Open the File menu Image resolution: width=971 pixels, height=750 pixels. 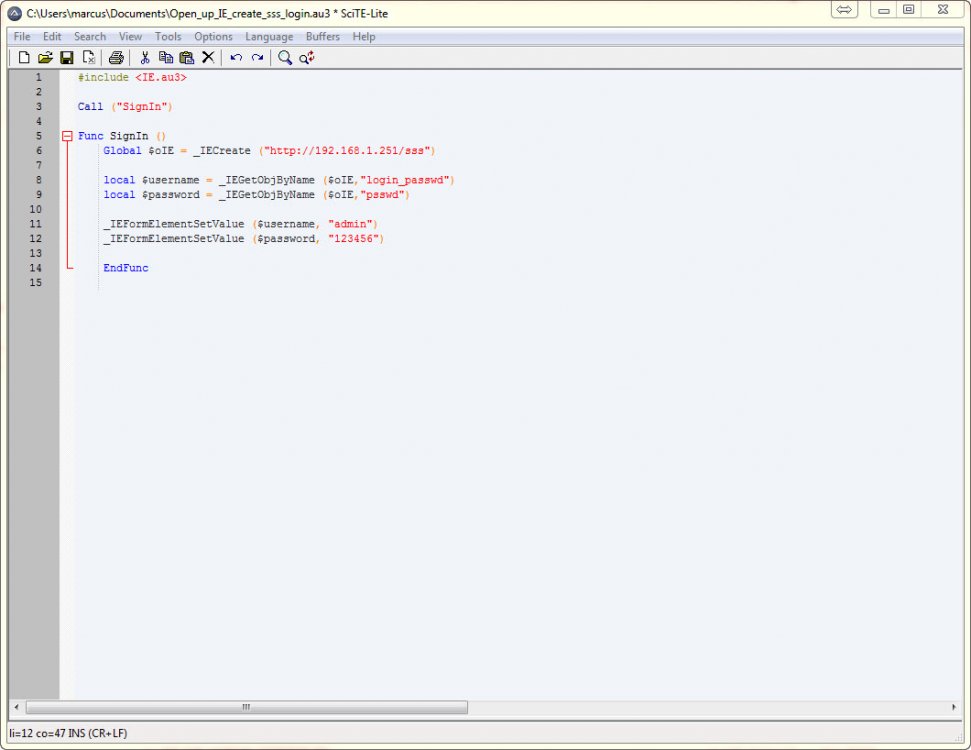(x=22, y=37)
